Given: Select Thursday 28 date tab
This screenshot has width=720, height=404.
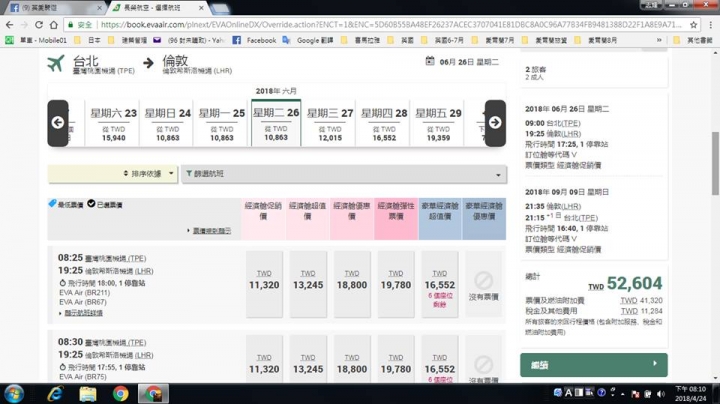Looking at the screenshot, I should [384, 123].
